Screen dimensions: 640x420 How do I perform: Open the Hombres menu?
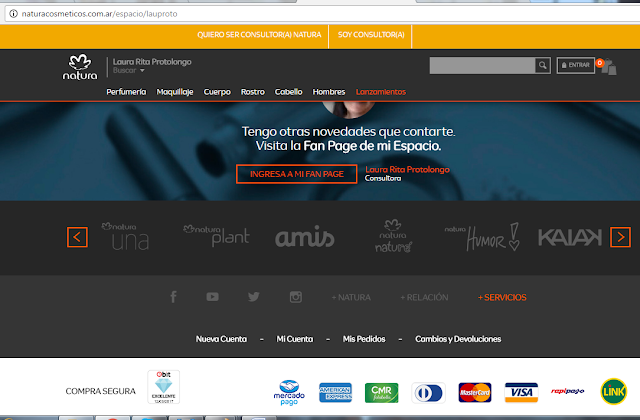329,92
